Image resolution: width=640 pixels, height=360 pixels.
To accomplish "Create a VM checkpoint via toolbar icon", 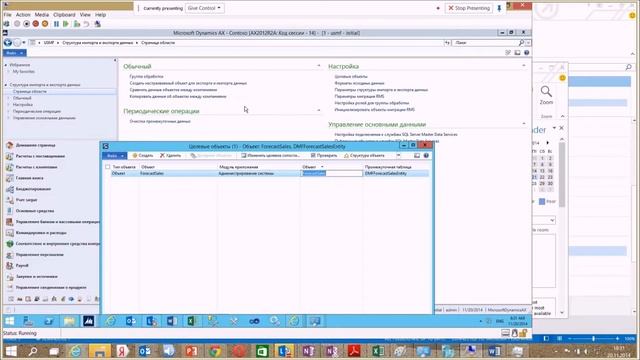I will (77, 24).
